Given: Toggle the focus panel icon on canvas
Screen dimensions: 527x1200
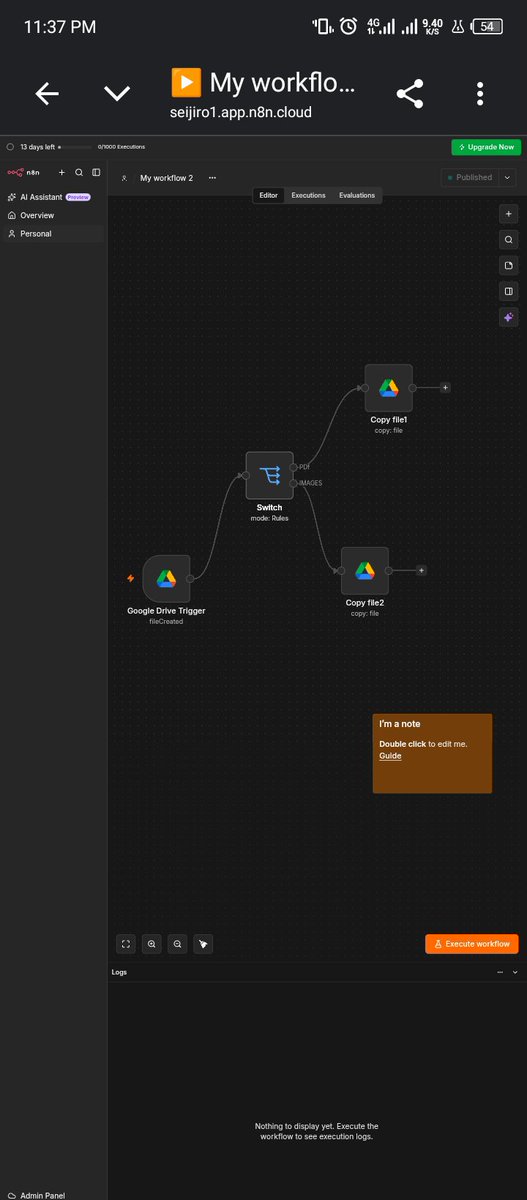Looking at the screenshot, I should point(509,292).
